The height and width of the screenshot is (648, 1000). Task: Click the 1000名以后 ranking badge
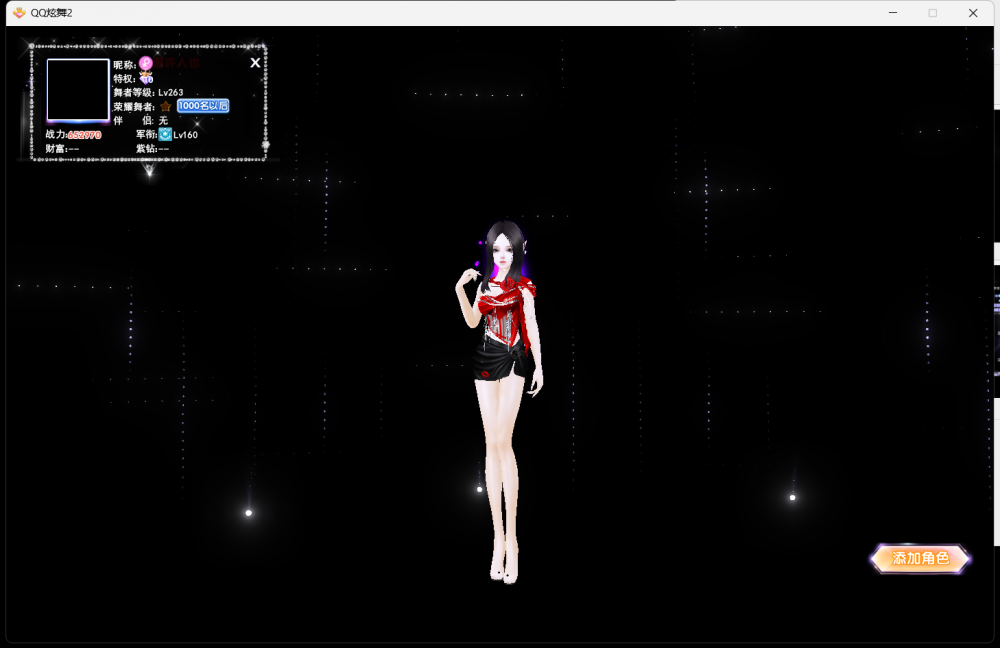click(203, 106)
